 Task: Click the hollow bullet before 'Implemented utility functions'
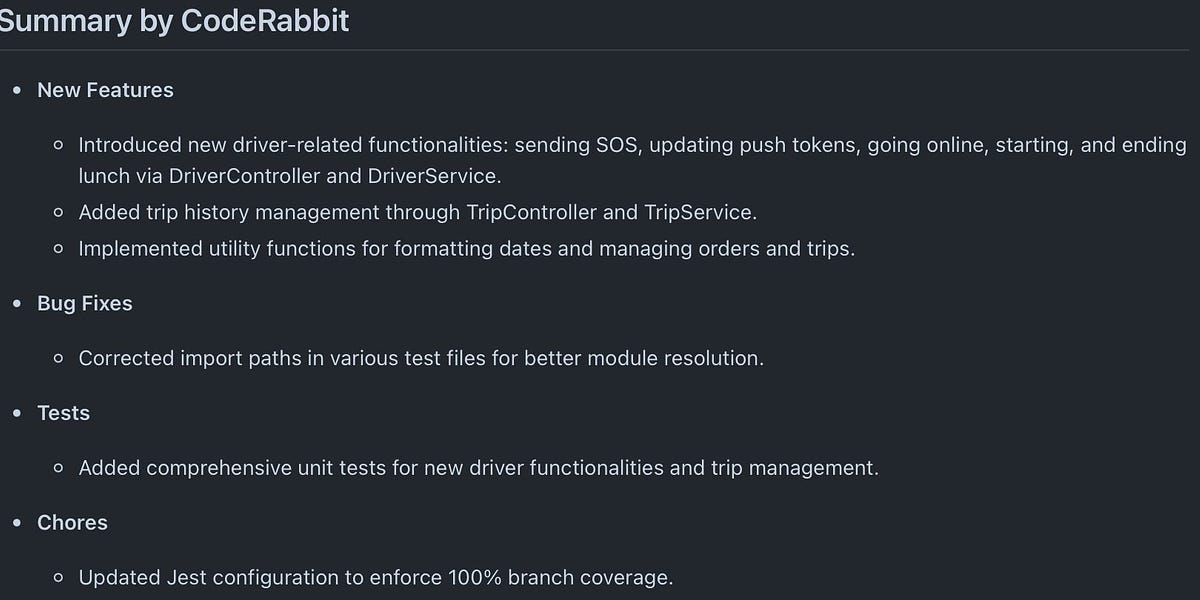[x=58, y=250]
